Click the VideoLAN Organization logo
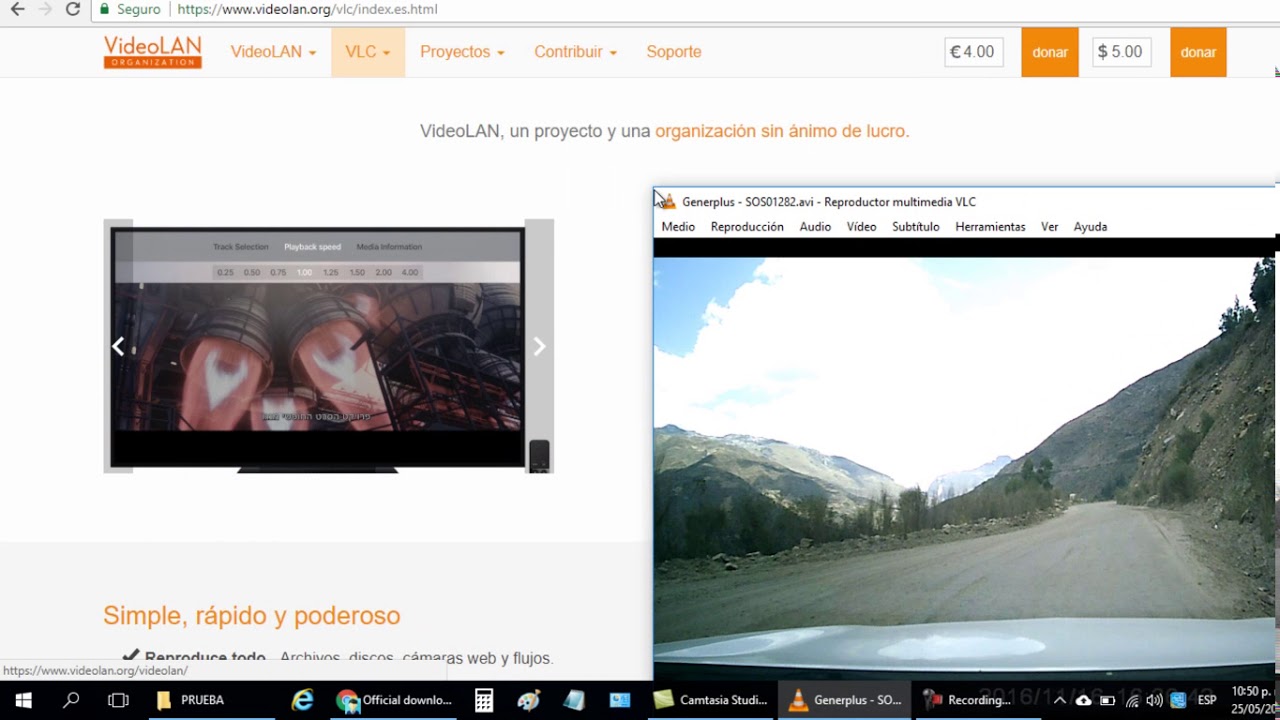1280x720 pixels. pyautogui.click(x=152, y=52)
